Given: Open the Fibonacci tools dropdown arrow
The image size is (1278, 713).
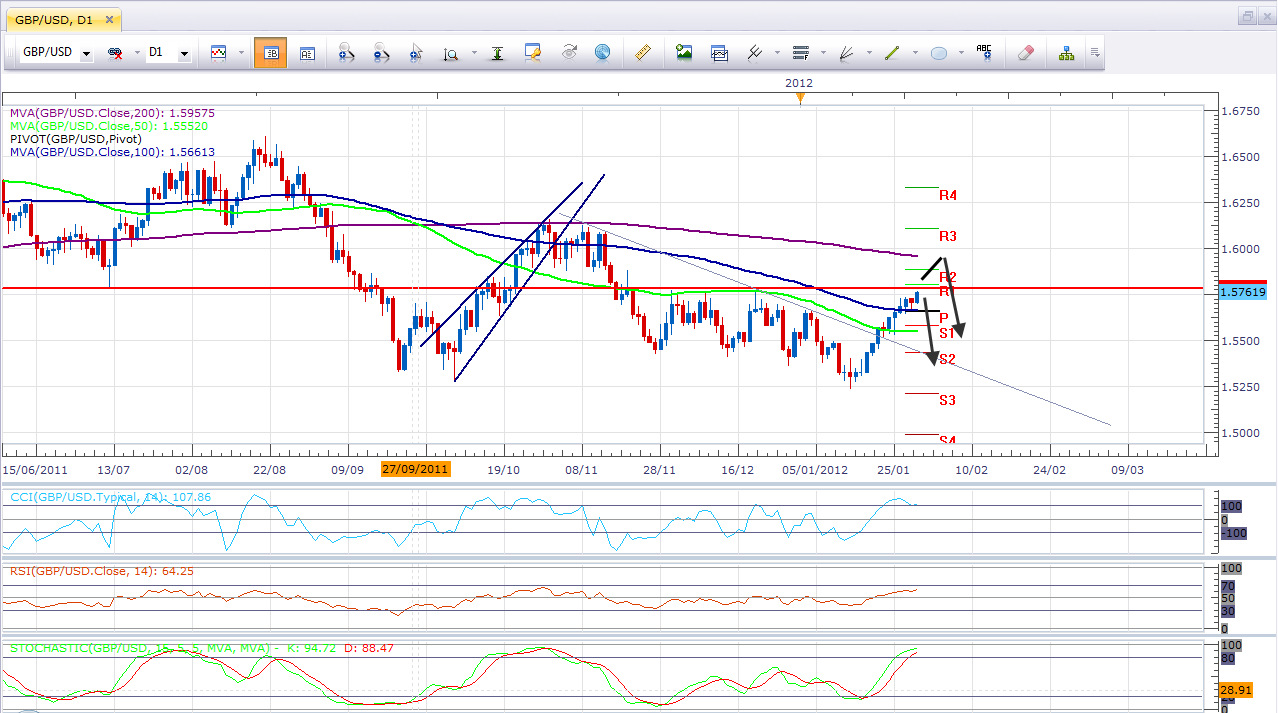Looking at the screenshot, I should coord(822,53).
